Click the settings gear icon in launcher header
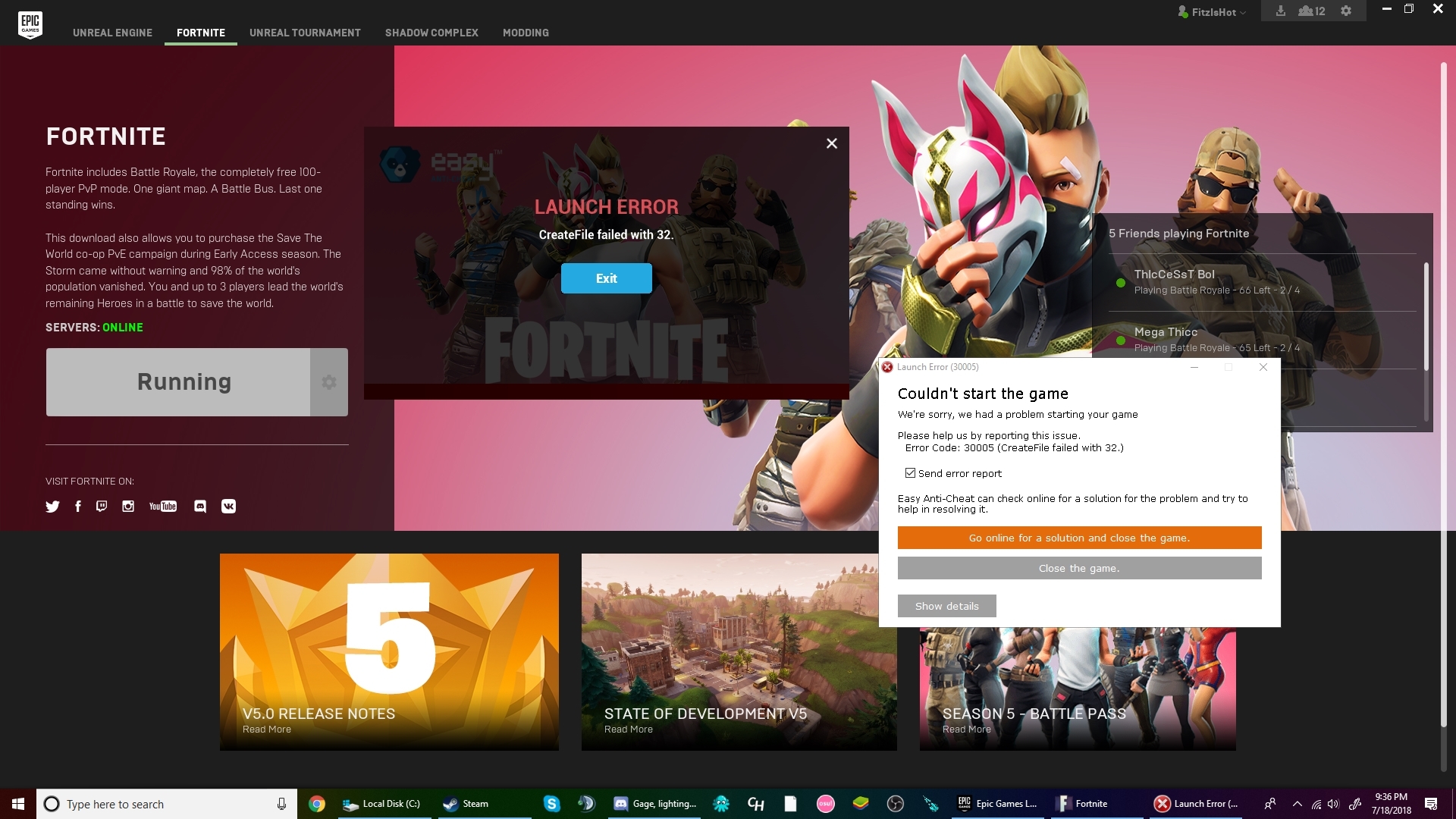Viewport: 1456px width, 819px height. [1347, 11]
